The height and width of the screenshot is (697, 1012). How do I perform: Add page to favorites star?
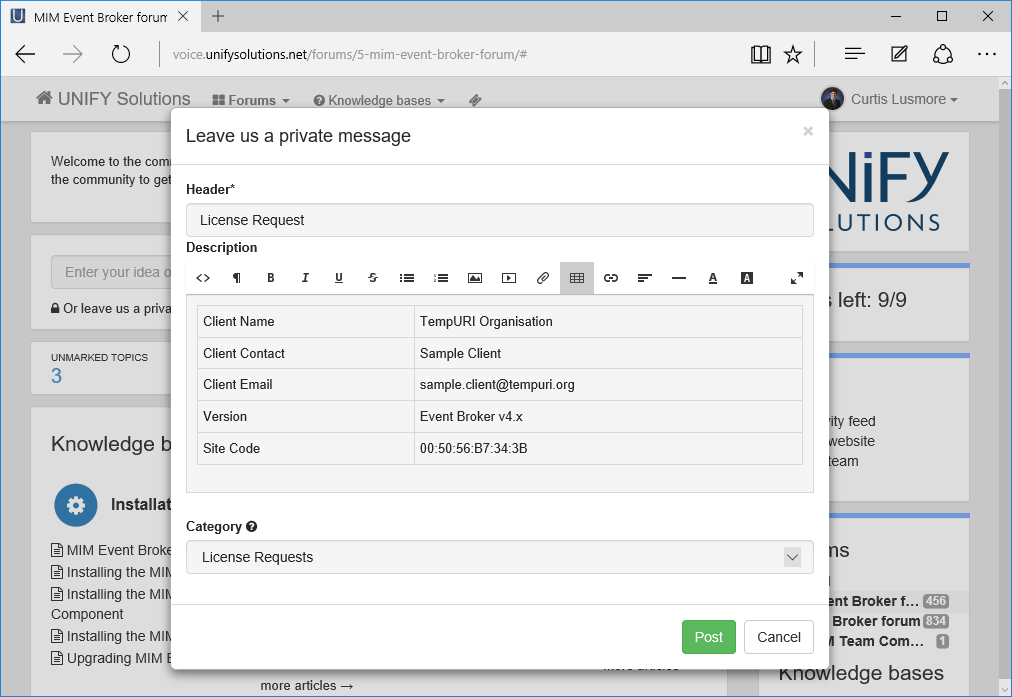(793, 54)
